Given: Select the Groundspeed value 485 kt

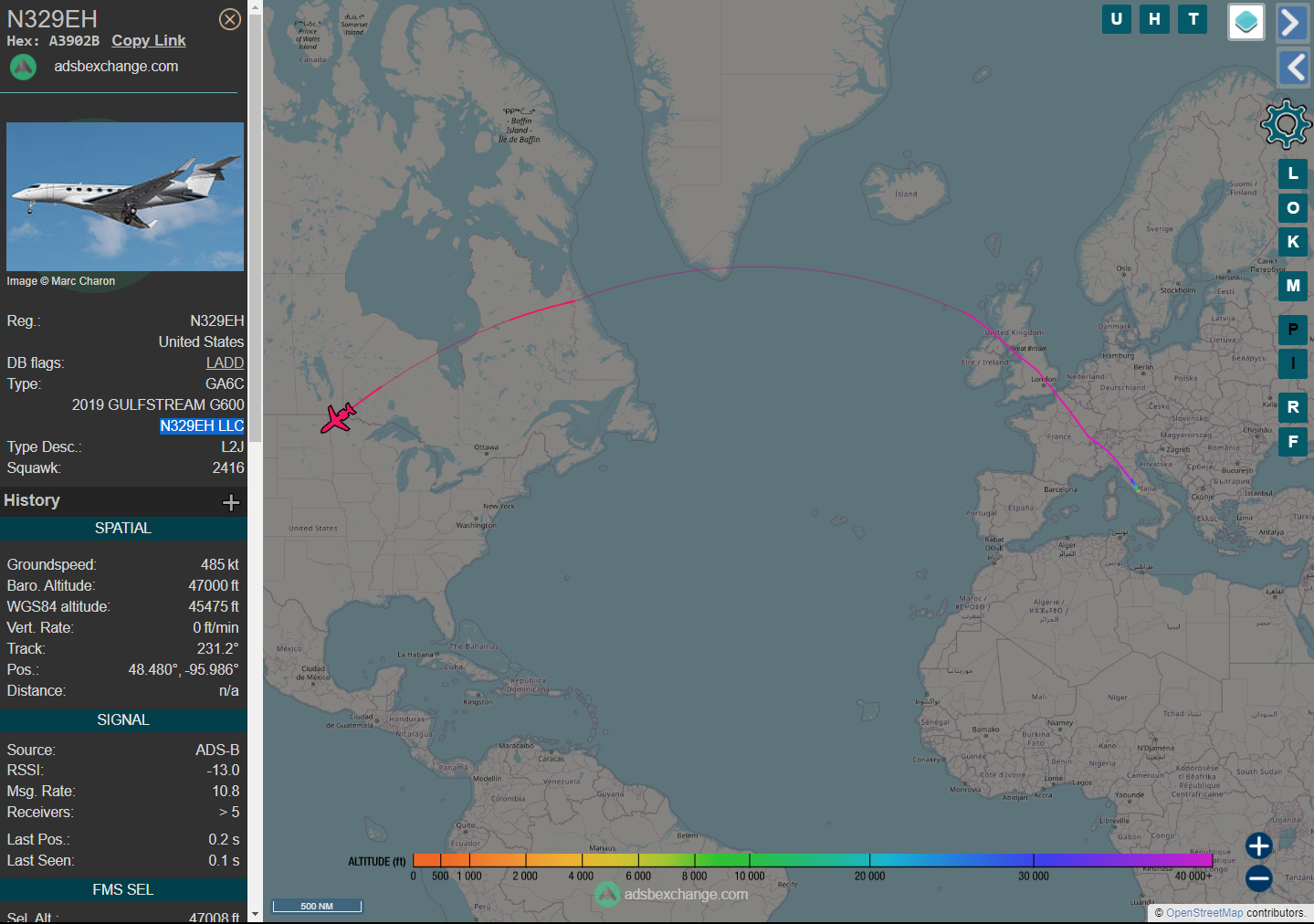Looking at the screenshot, I should (x=220, y=564).
